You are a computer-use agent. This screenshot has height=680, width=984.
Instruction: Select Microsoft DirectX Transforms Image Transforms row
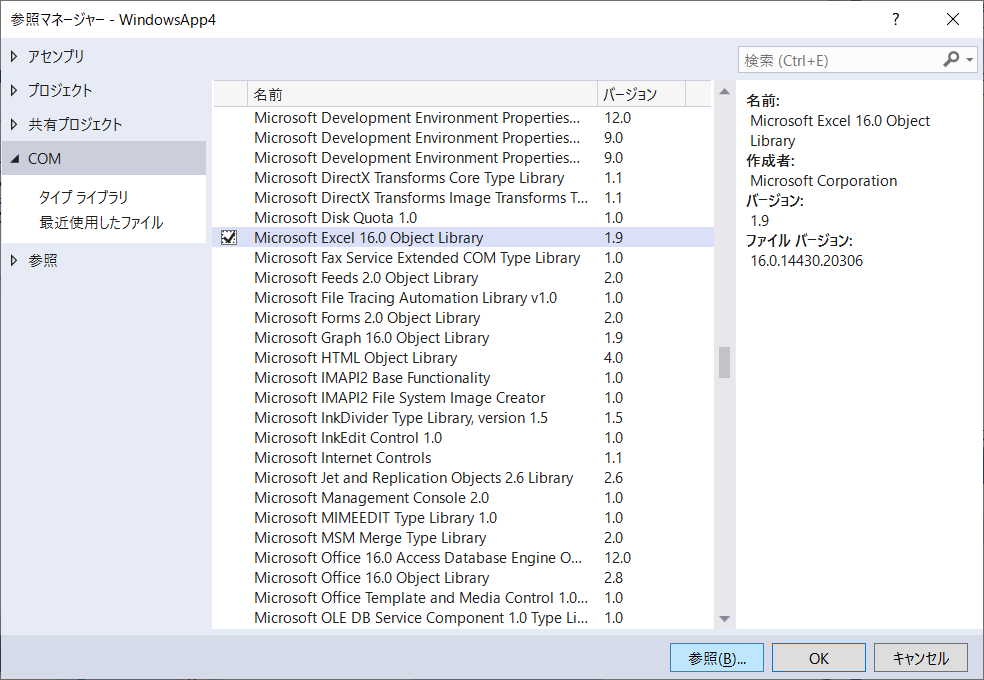[463, 198]
